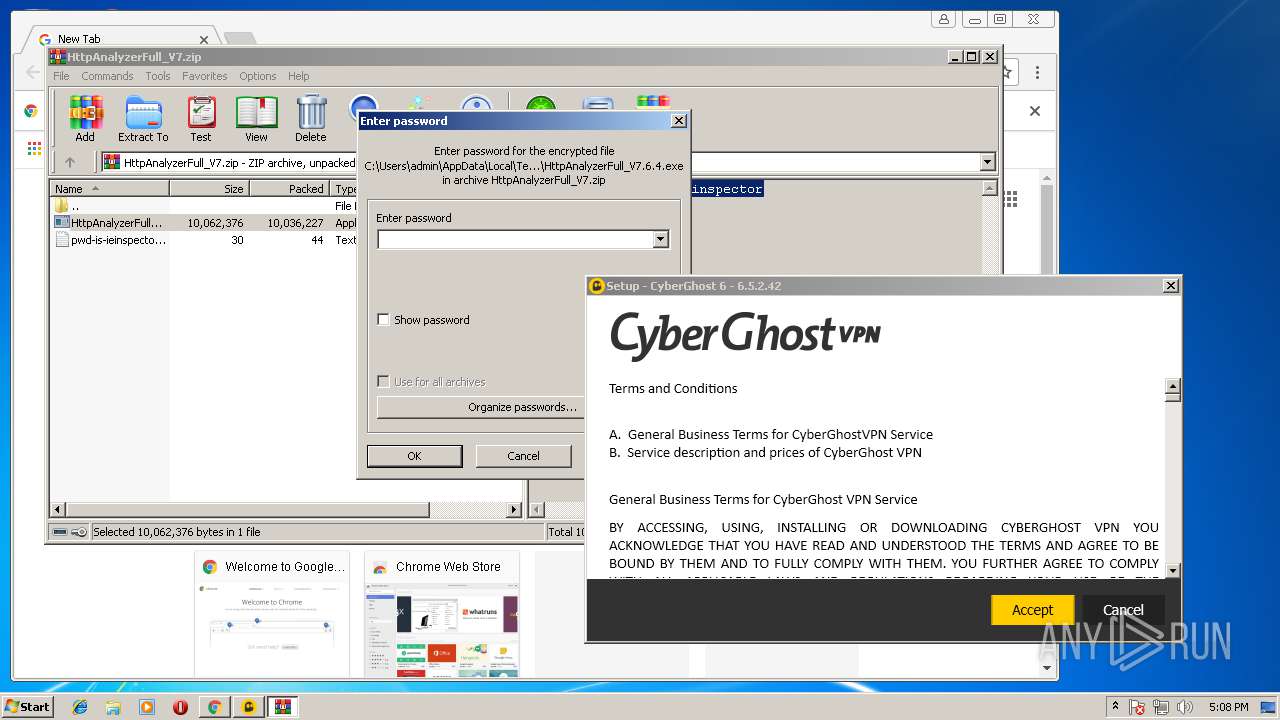The height and width of the screenshot is (720, 1280).
Task: Click the red Opera icon in the taskbar
Action: click(x=180, y=707)
